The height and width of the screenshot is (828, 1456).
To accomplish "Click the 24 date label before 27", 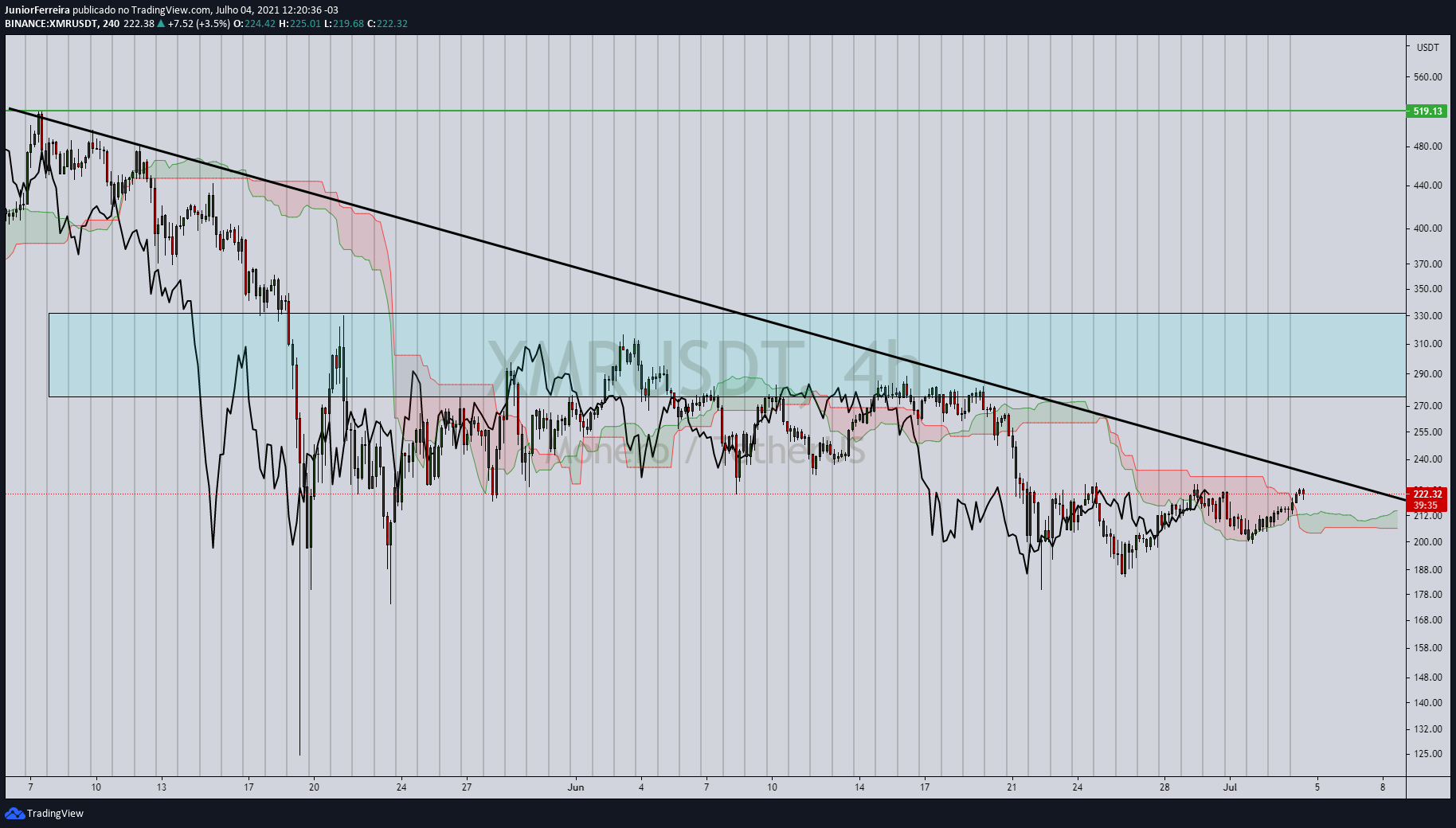I will pos(401,787).
